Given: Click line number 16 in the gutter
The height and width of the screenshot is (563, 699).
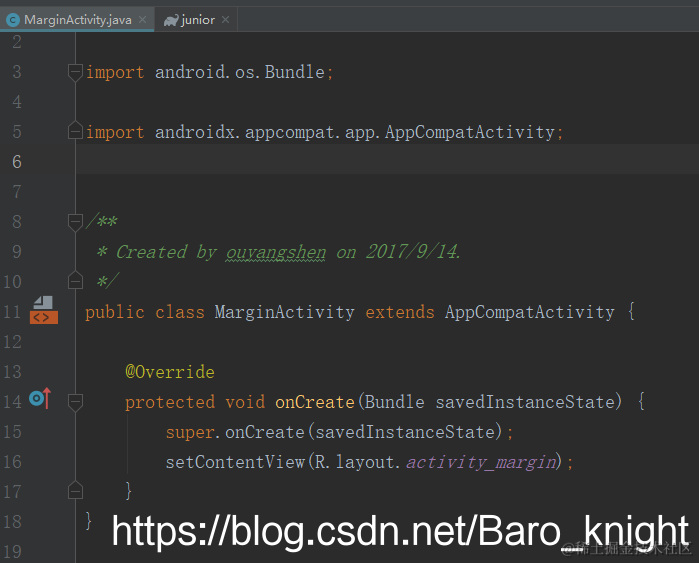Looking at the screenshot, I should click(x=12, y=462).
